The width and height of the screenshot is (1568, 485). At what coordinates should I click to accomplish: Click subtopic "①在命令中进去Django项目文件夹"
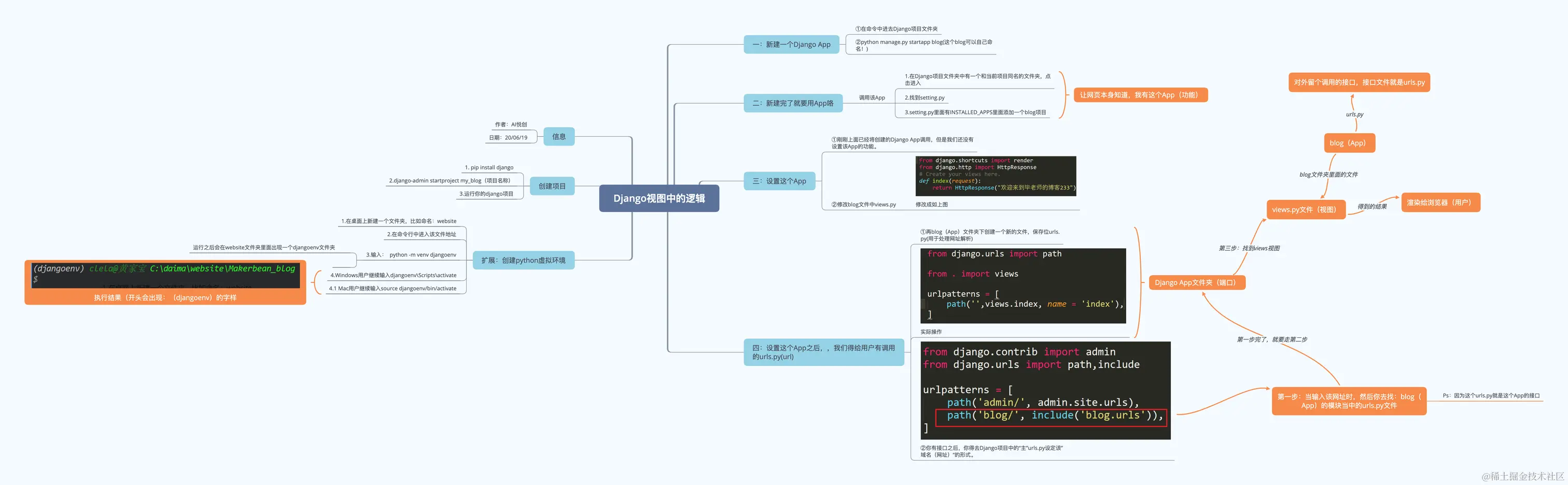click(x=897, y=28)
